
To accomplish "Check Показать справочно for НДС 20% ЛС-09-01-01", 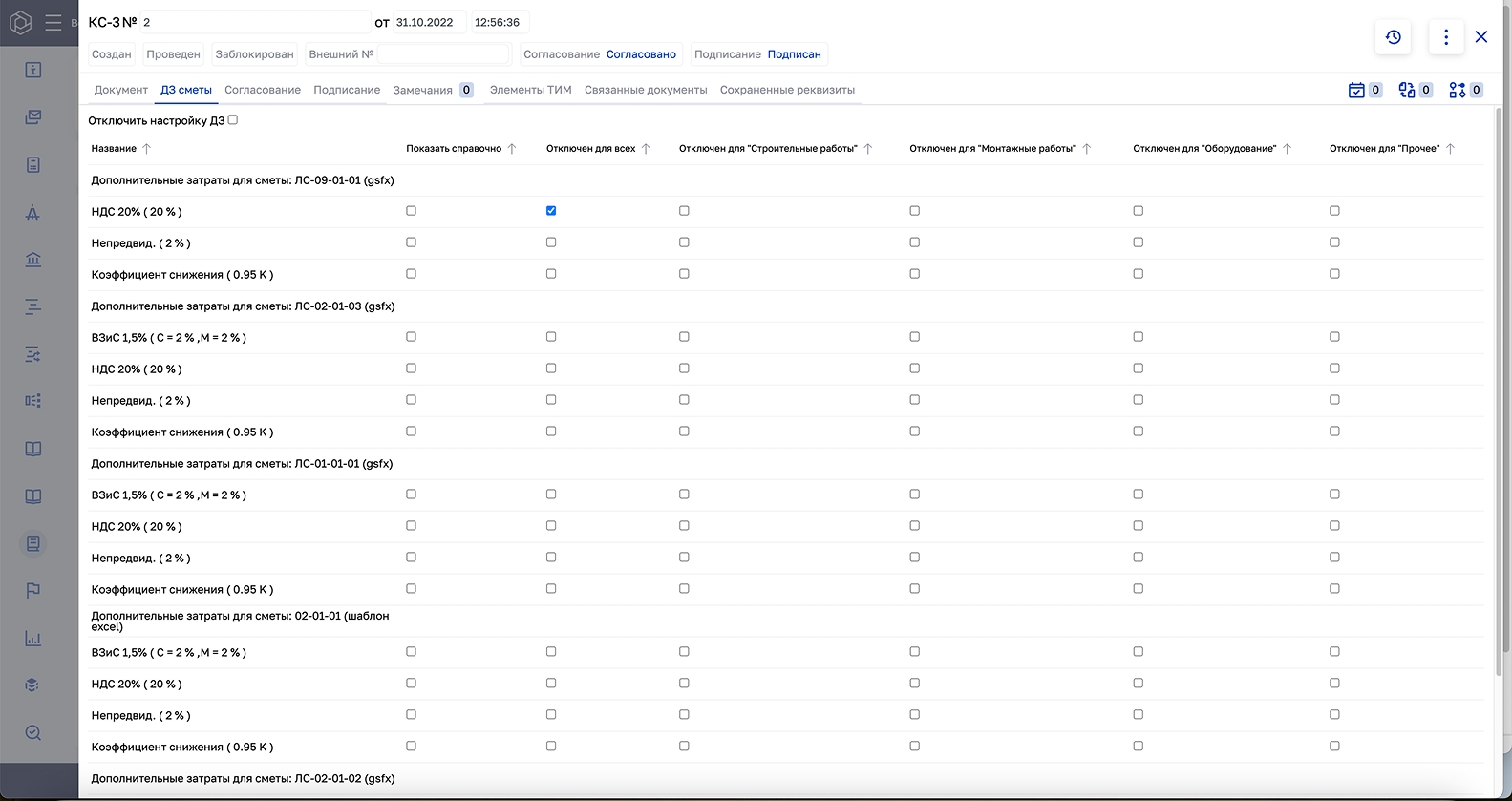I will pyautogui.click(x=412, y=211).
